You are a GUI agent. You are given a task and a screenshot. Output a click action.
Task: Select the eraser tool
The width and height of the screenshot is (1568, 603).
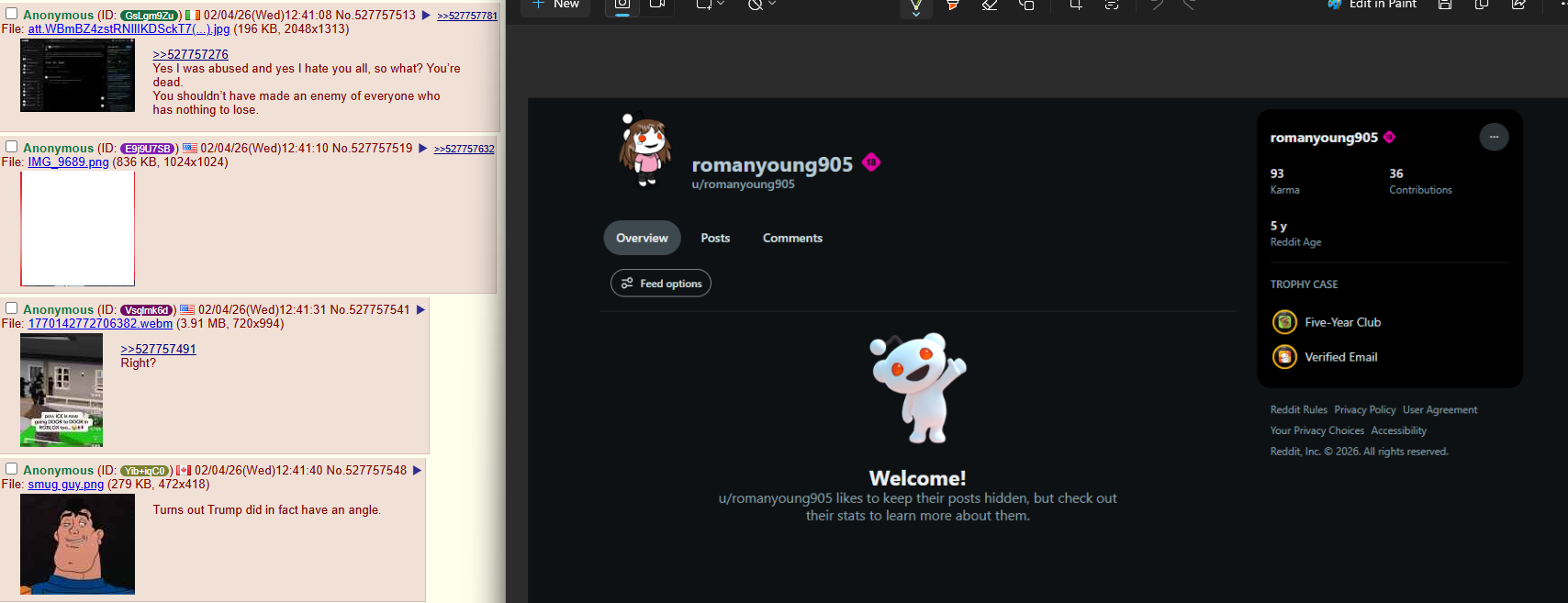[x=990, y=6]
